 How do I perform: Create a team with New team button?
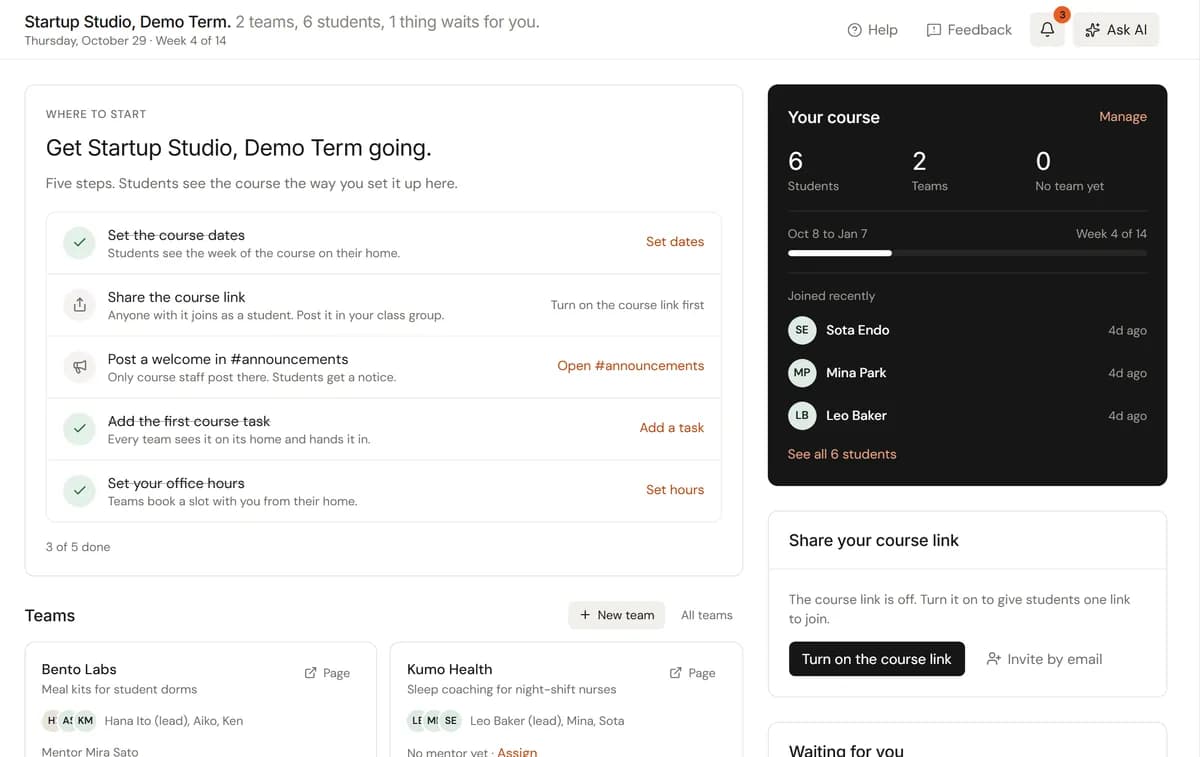[x=616, y=615]
